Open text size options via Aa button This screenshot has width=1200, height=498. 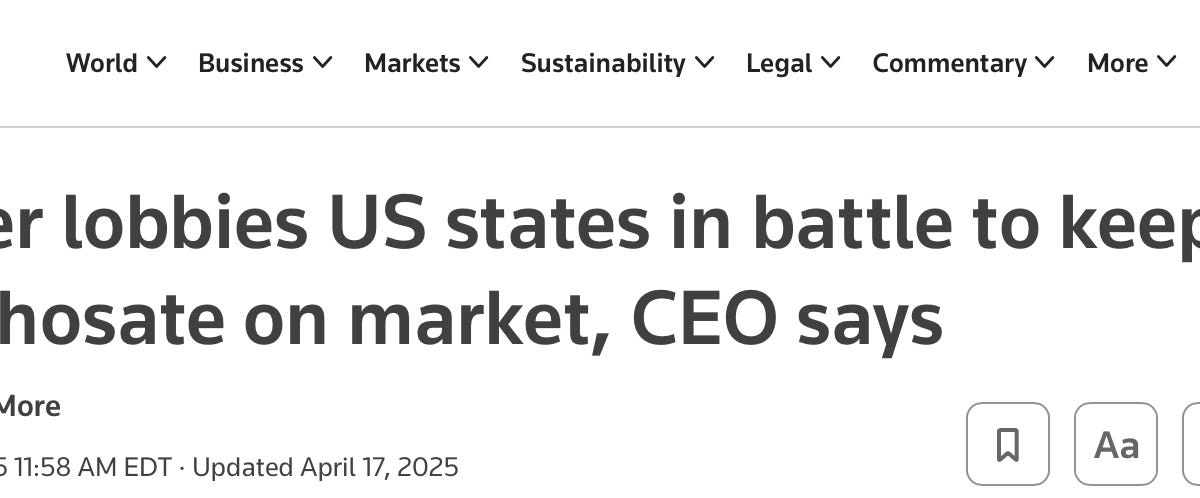[1116, 444]
